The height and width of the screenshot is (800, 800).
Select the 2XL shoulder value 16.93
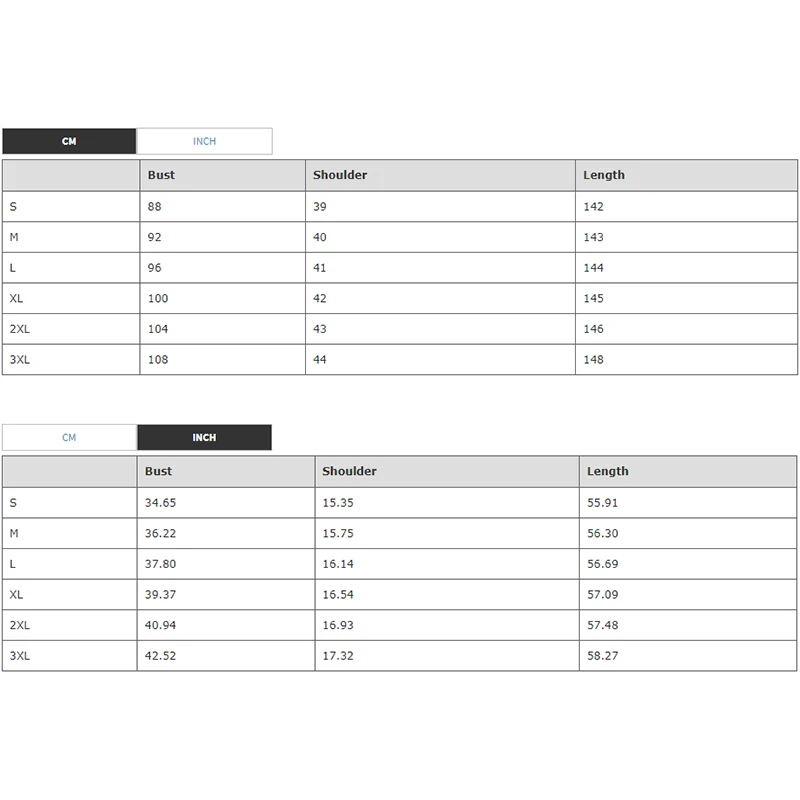[337, 625]
